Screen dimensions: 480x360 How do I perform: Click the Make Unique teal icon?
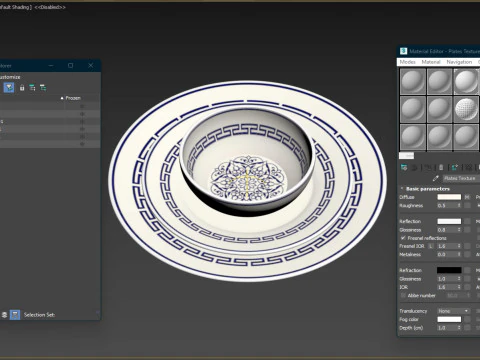(x=454, y=168)
